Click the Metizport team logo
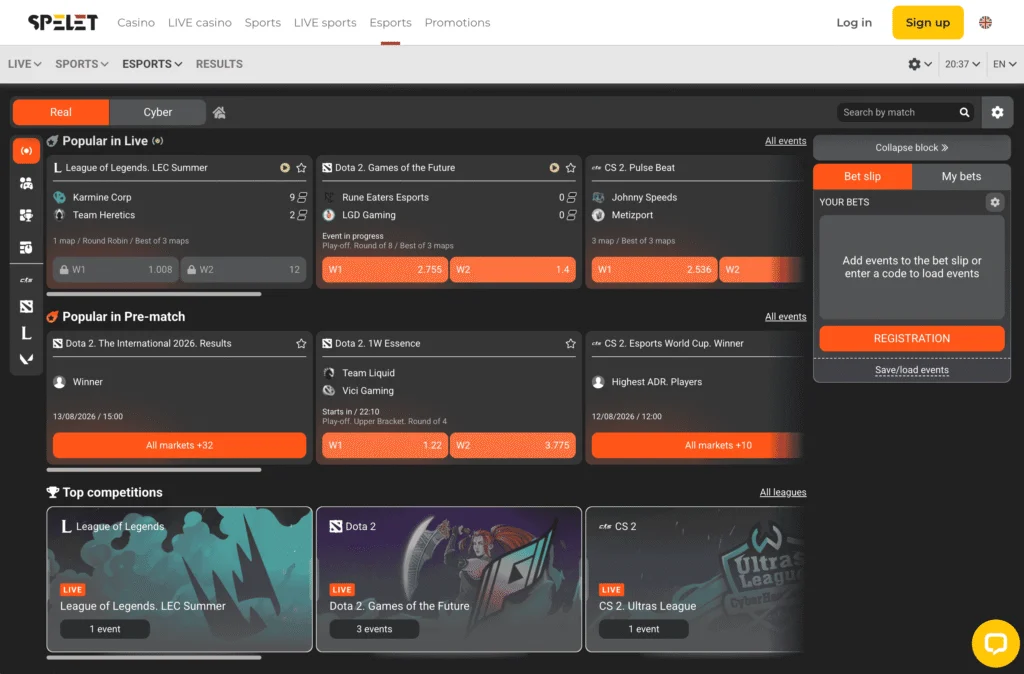The width and height of the screenshot is (1024, 674). pos(598,215)
